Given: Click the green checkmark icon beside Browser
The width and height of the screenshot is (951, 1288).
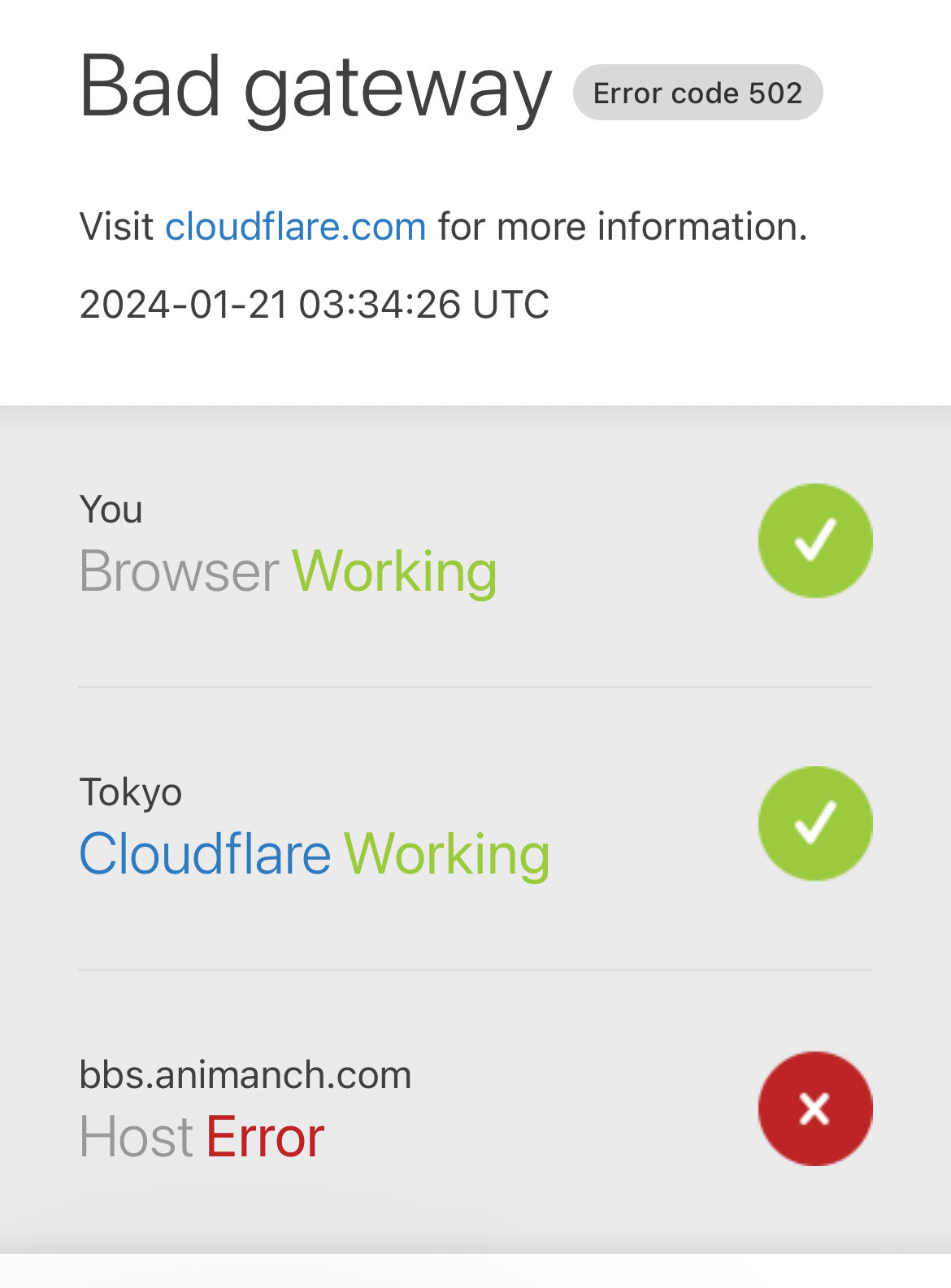Looking at the screenshot, I should point(815,541).
